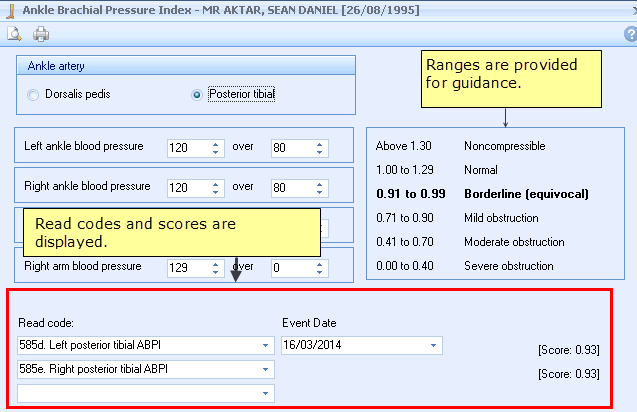Click the right arm diastolic field showing 0

(x=291, y=268)
